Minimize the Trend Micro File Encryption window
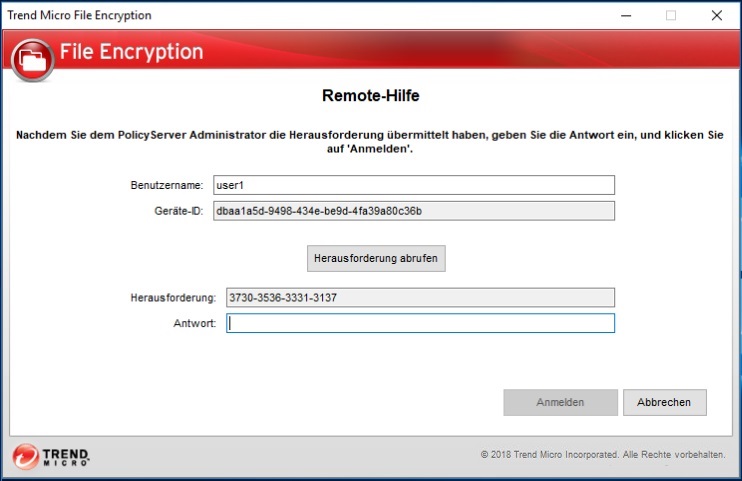Image resolution: width=742 pixels, height=481 pixels. tap(625, 15)
